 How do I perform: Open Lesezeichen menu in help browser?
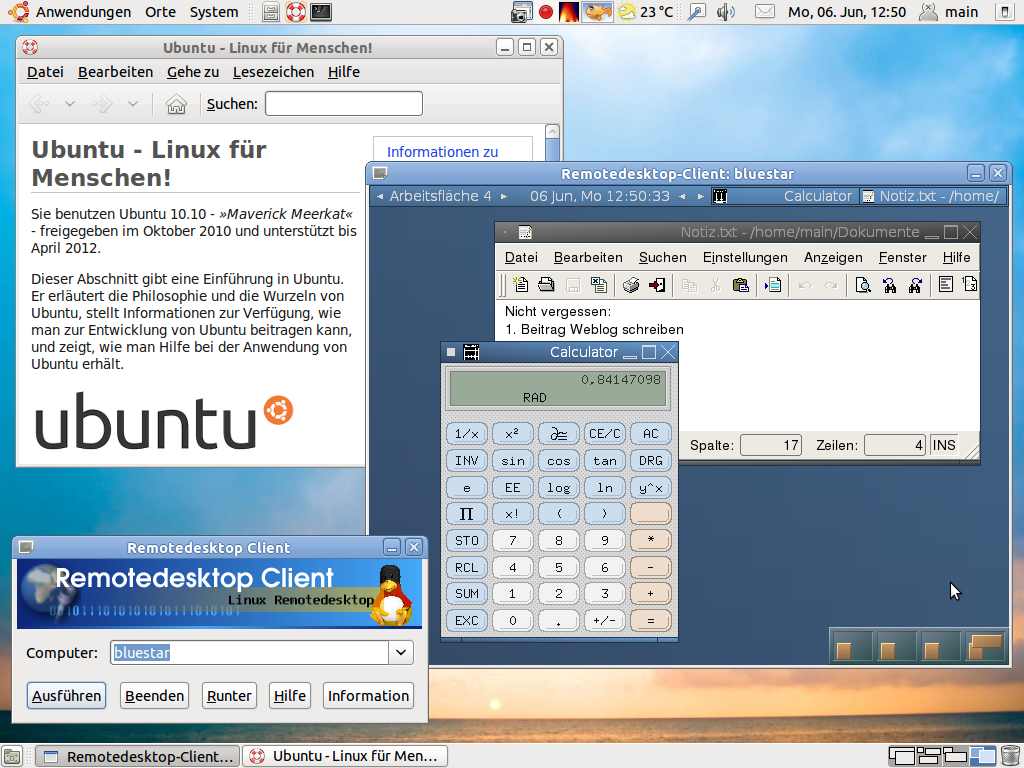point(273,72)
